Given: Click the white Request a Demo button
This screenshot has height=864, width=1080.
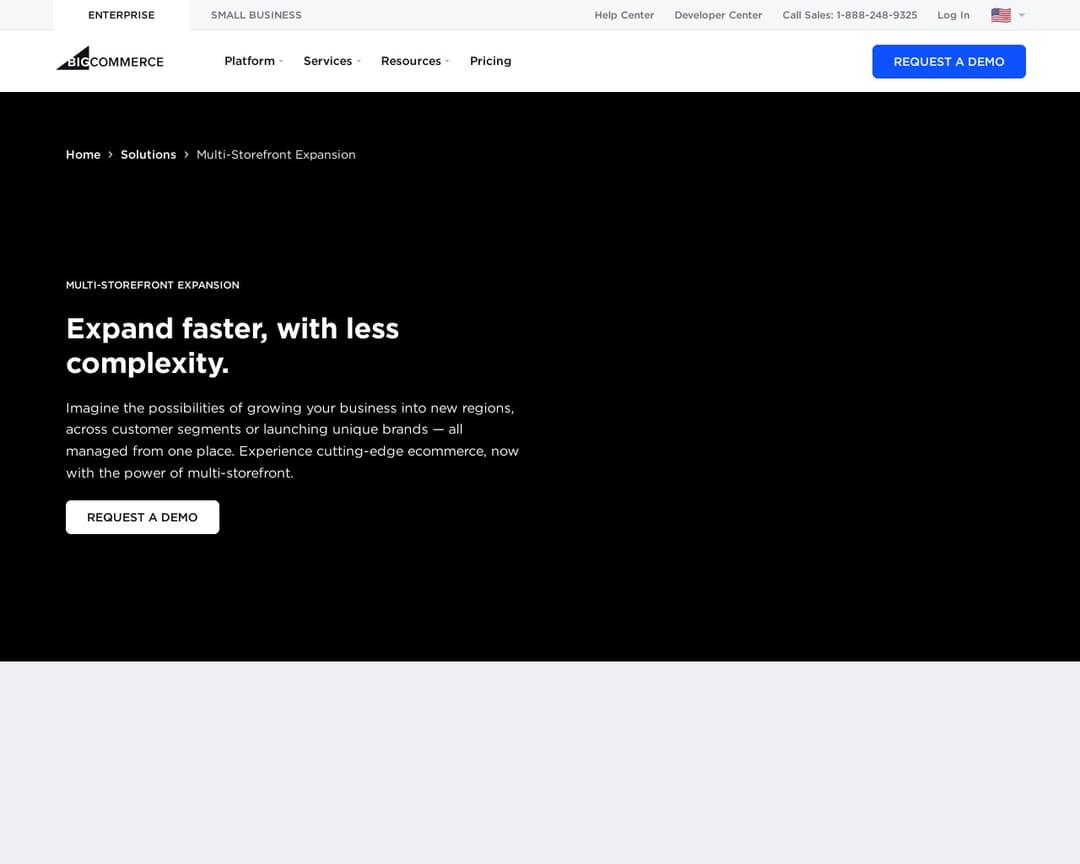Looking at the screenshot, I should click(x=143, y=517).
